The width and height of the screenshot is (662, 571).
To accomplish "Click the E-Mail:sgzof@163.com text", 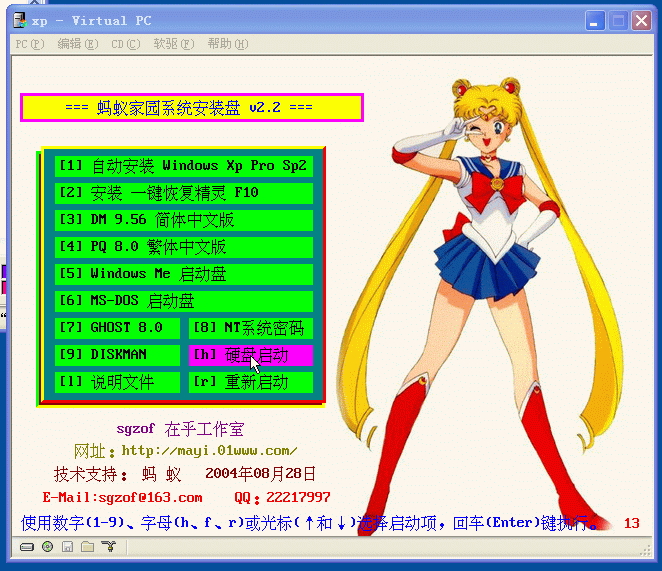I will pyautogui.click(x=122, y=498).
